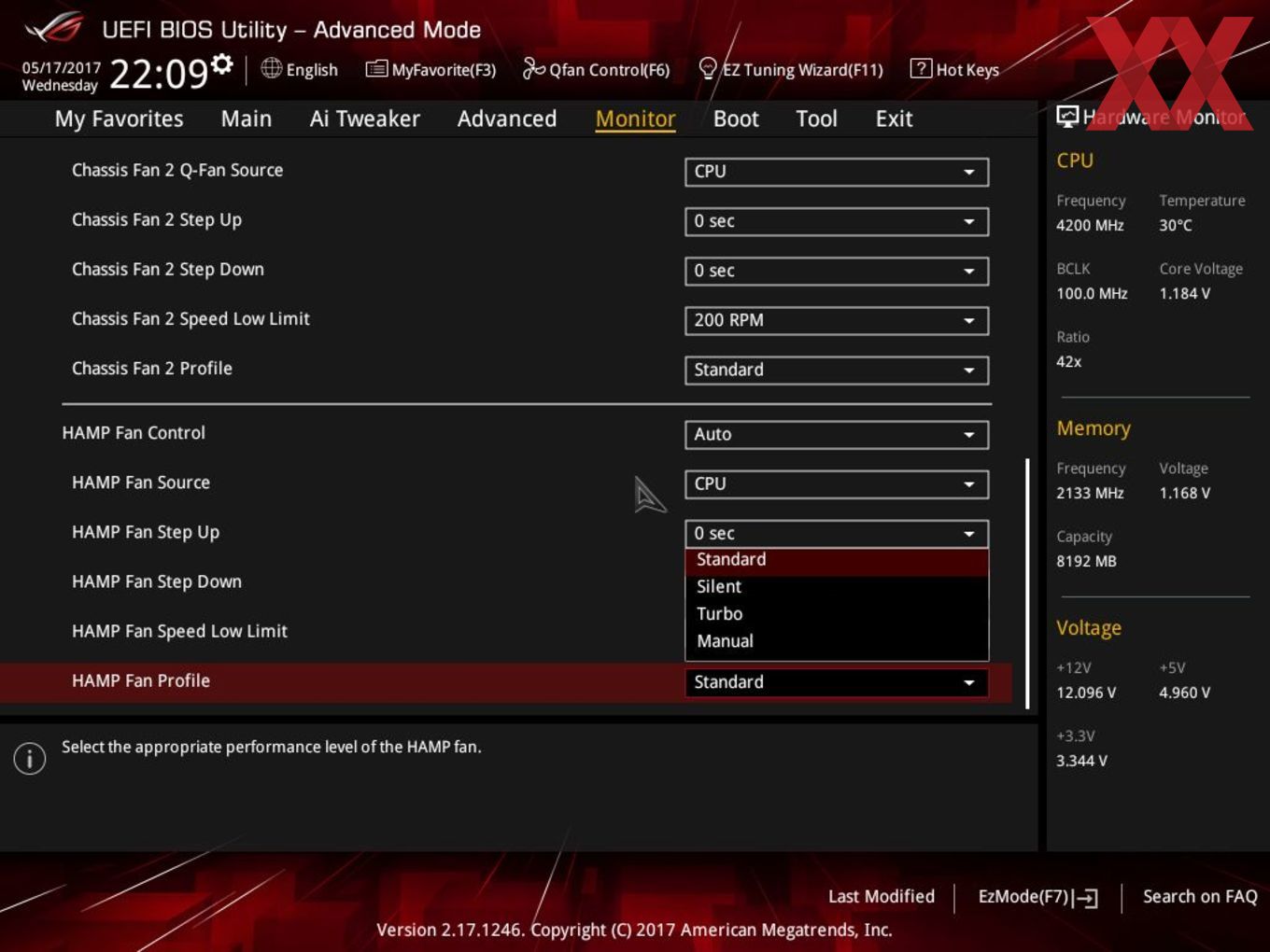This screenshot has width=1270, height=952.
Task: Select the Chassis Fan 2 Profile label
Action: [x=152, y=369]
